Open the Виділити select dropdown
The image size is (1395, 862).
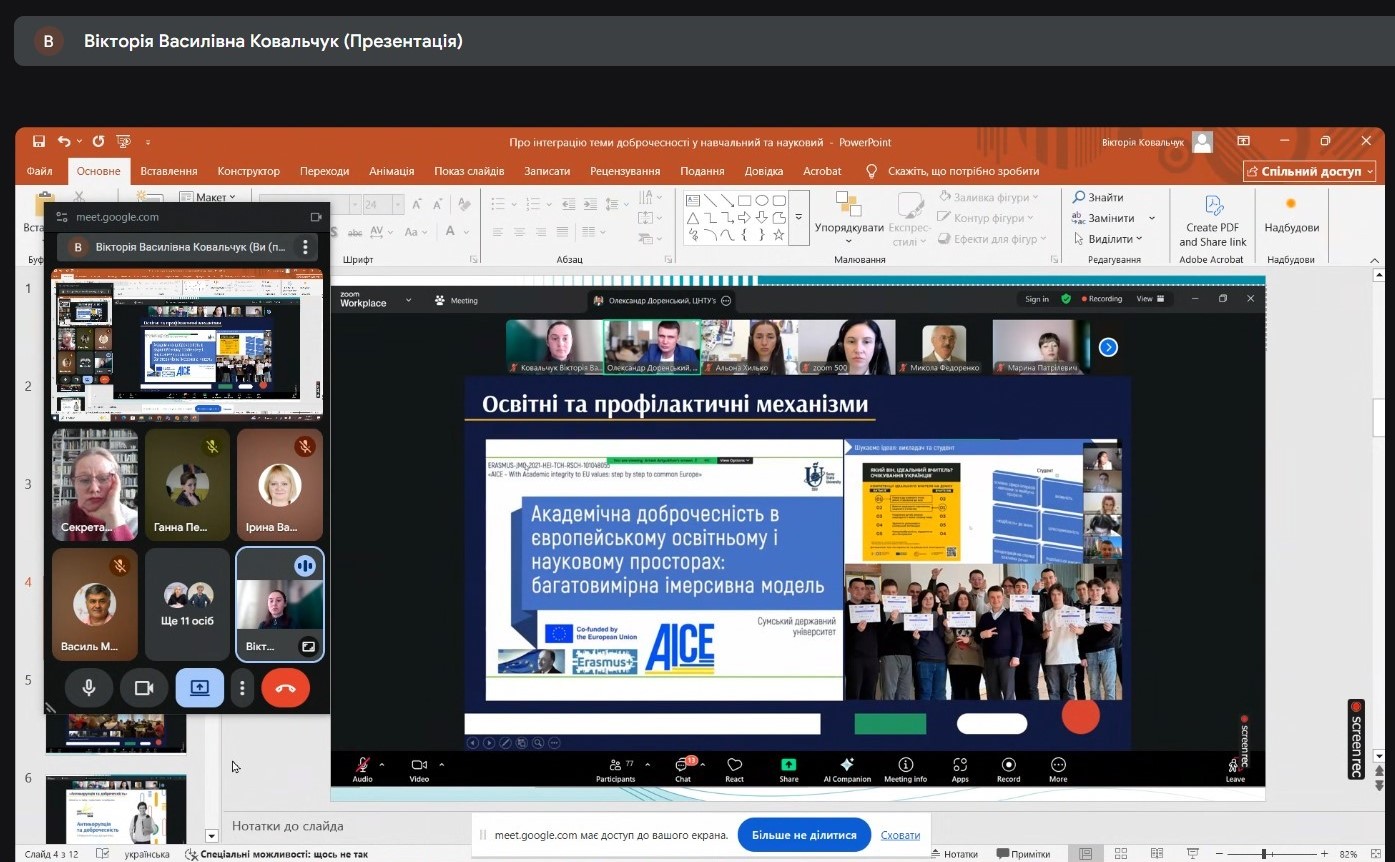(x=1109, y=239)
